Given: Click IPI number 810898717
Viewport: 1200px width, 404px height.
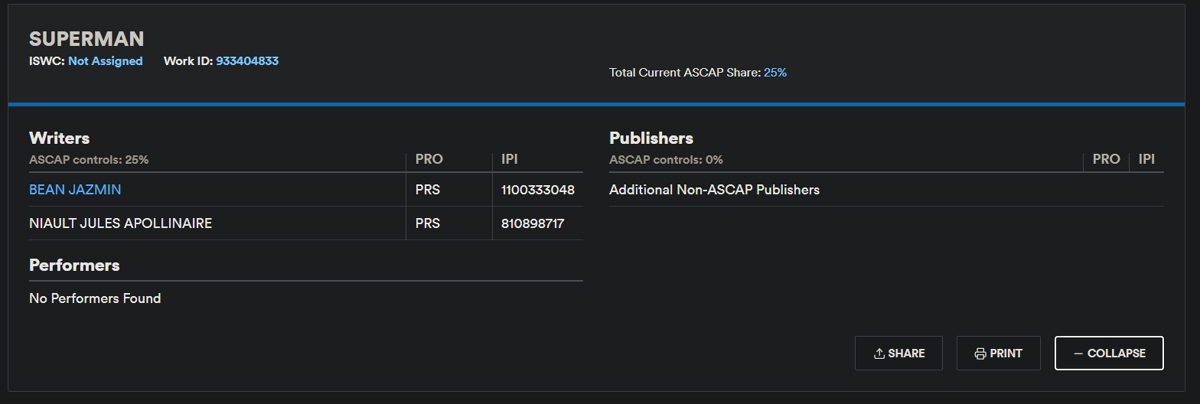Looking at the screenshot, I should pyautogui.click(x=533, y=223).
